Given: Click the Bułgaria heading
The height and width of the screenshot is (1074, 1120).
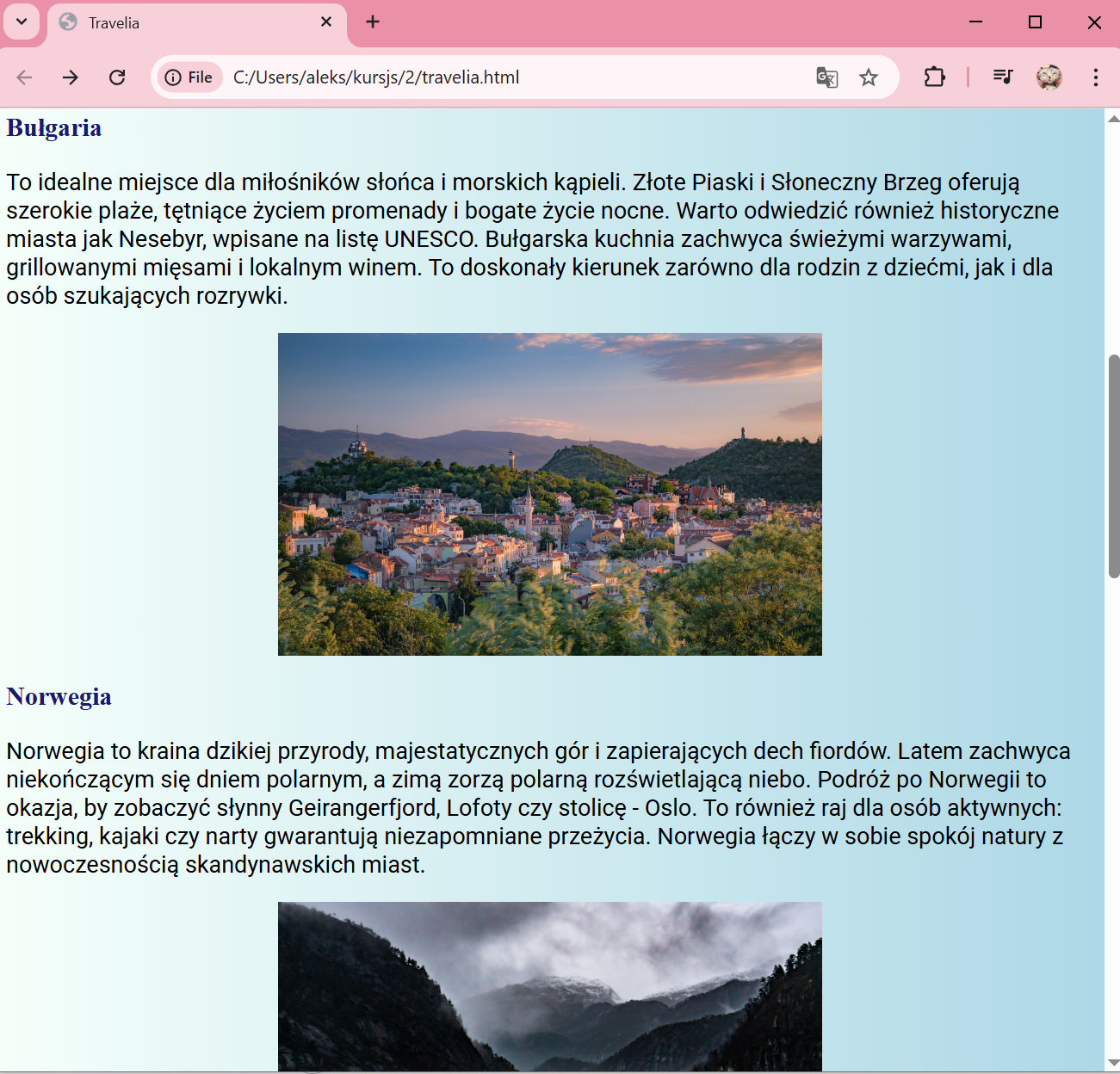Looking at the screenshot, I should [54, 127].
